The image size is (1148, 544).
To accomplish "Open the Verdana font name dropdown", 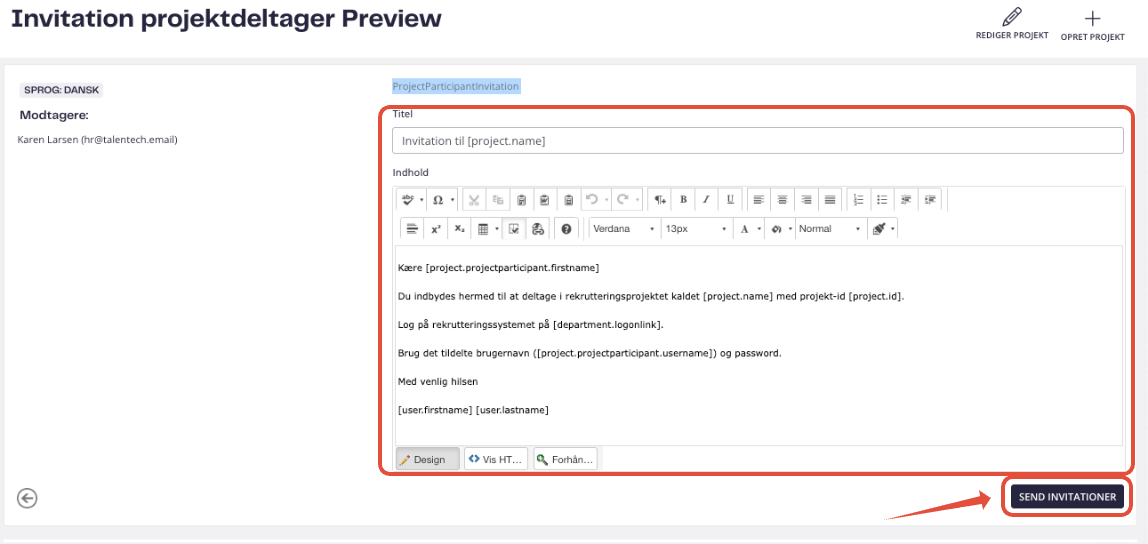I will pos(624,229).
